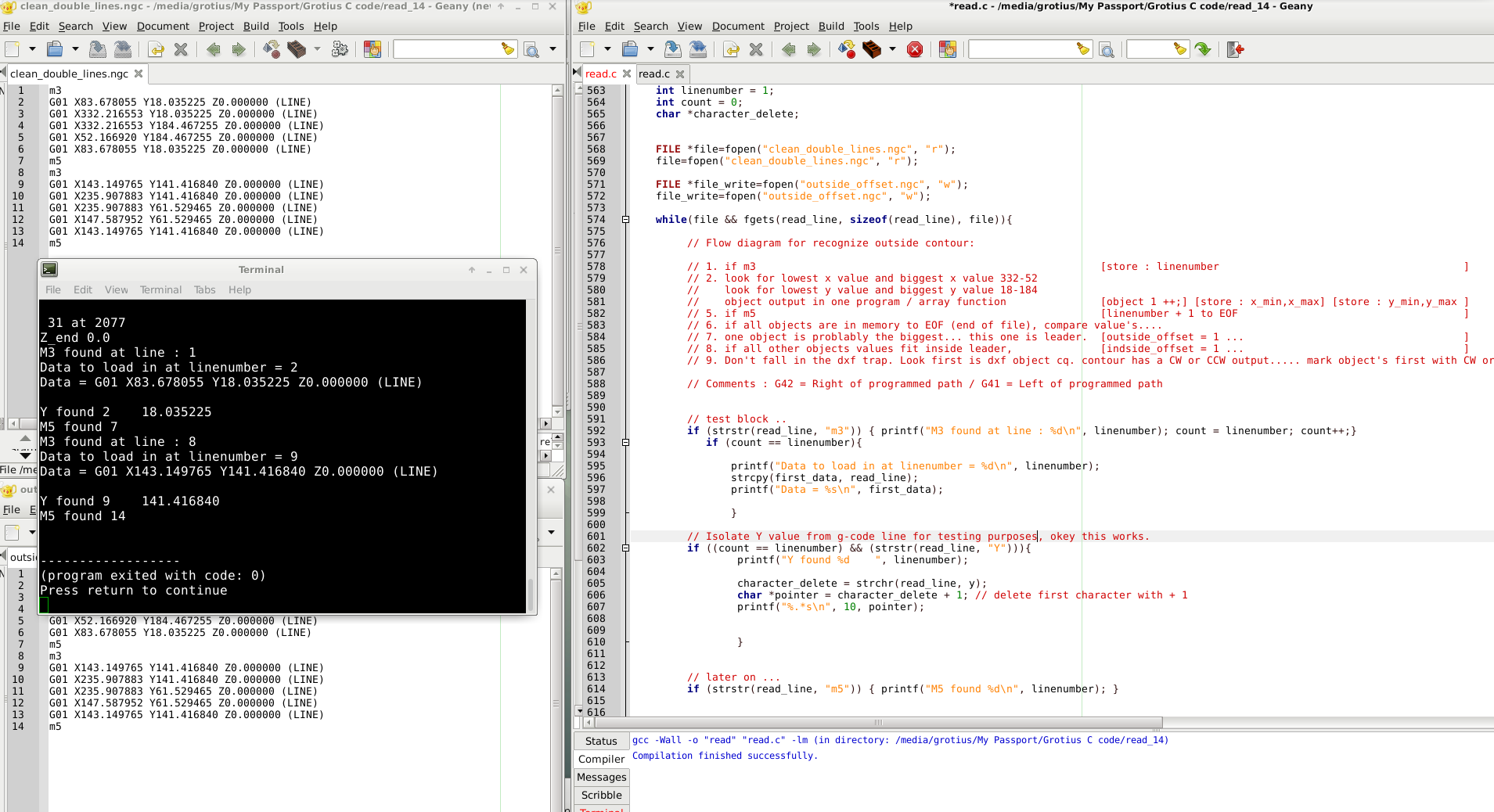
Task: Switch to the second read.c tab
Action: click(x=654, y=74)
